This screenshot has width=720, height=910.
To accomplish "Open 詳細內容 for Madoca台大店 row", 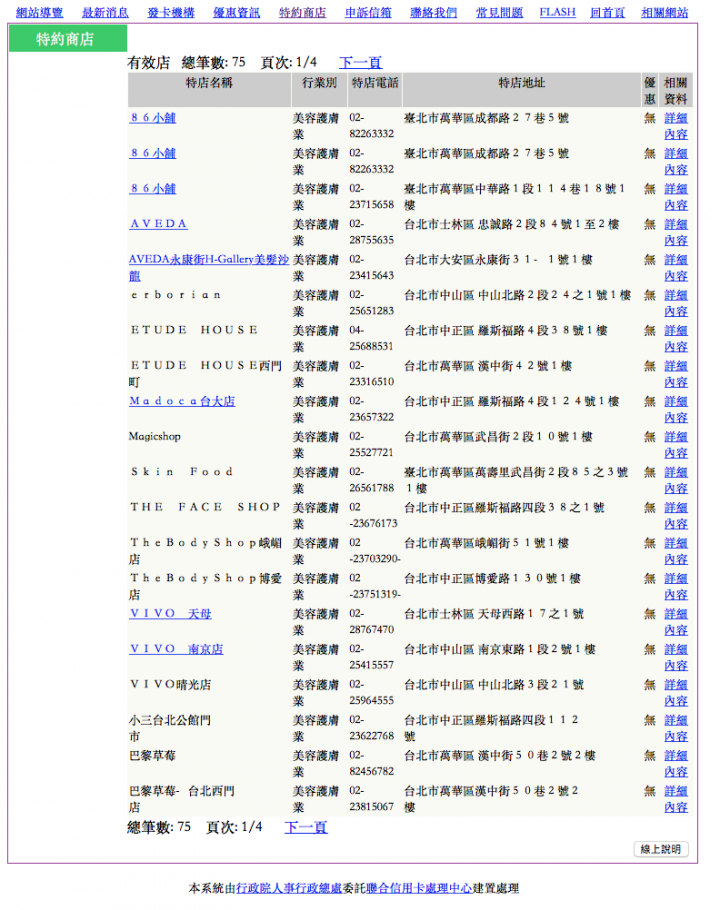I will coord(676,409).
